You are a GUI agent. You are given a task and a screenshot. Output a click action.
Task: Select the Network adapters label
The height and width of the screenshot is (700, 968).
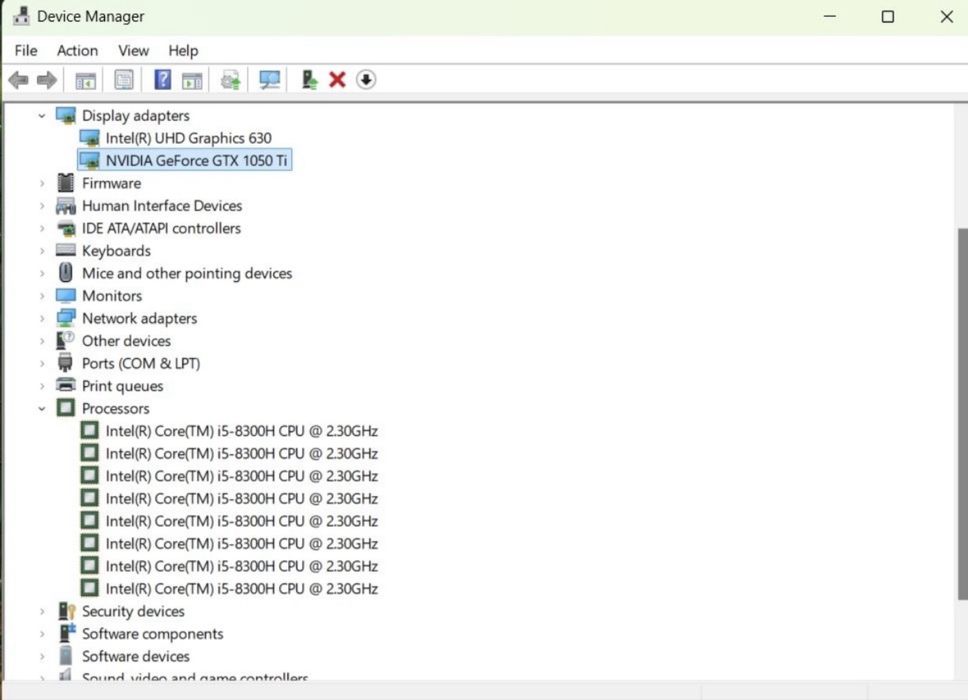coord(140,319)
